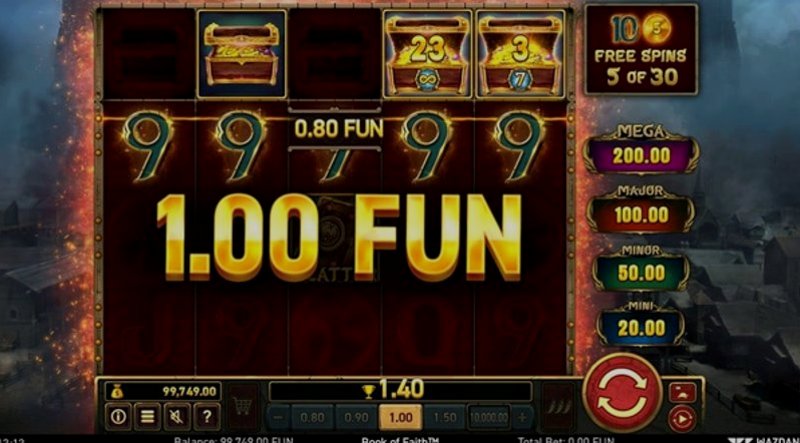
Task: Start autoplay with the circular play icon
Action: pos(682,419)
